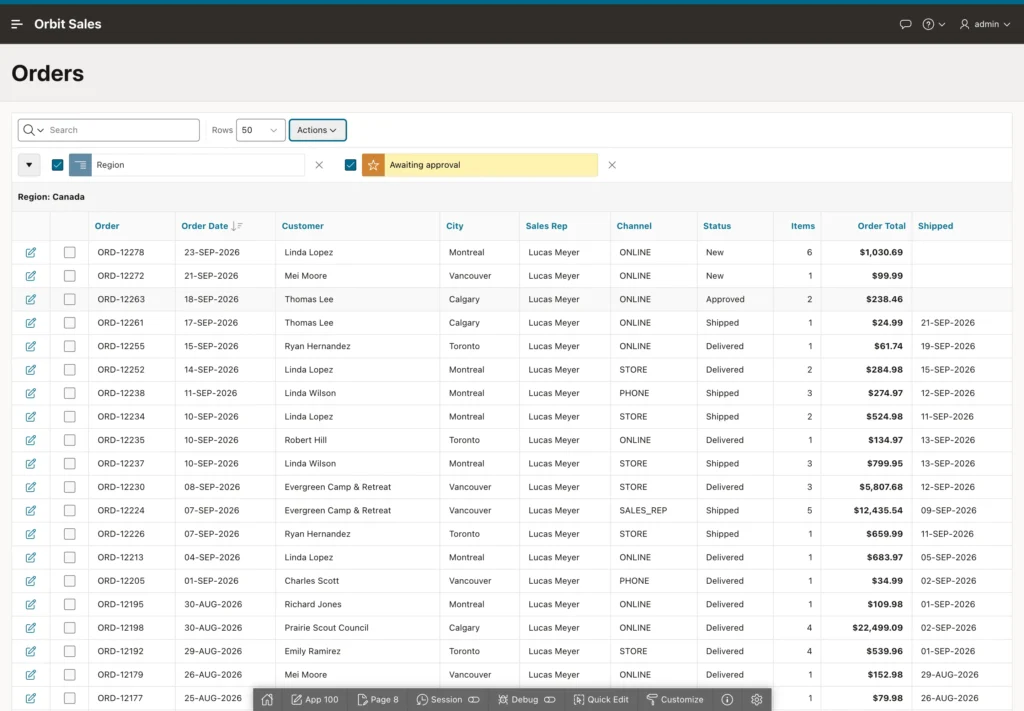Edit order ORD-12224
The width and height of the screenshot is (1024, 711).
coord(31,511)
